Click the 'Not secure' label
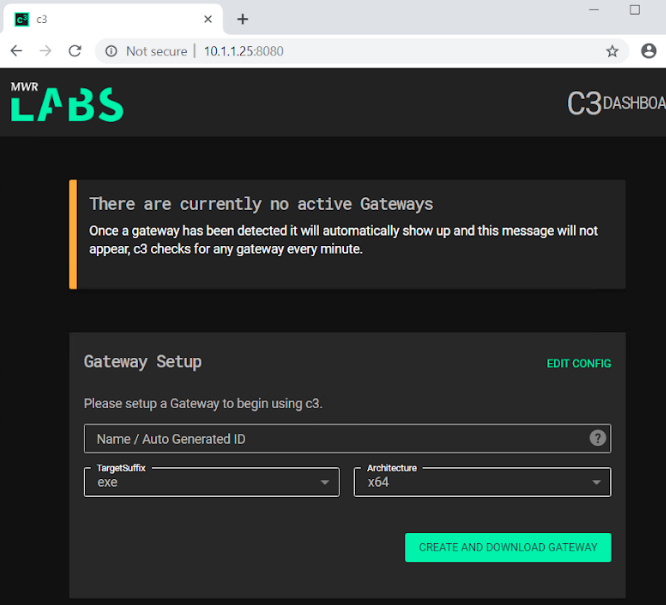Image resolution: width=666 pixels, height=605 pixels. [x=157, y=51]
